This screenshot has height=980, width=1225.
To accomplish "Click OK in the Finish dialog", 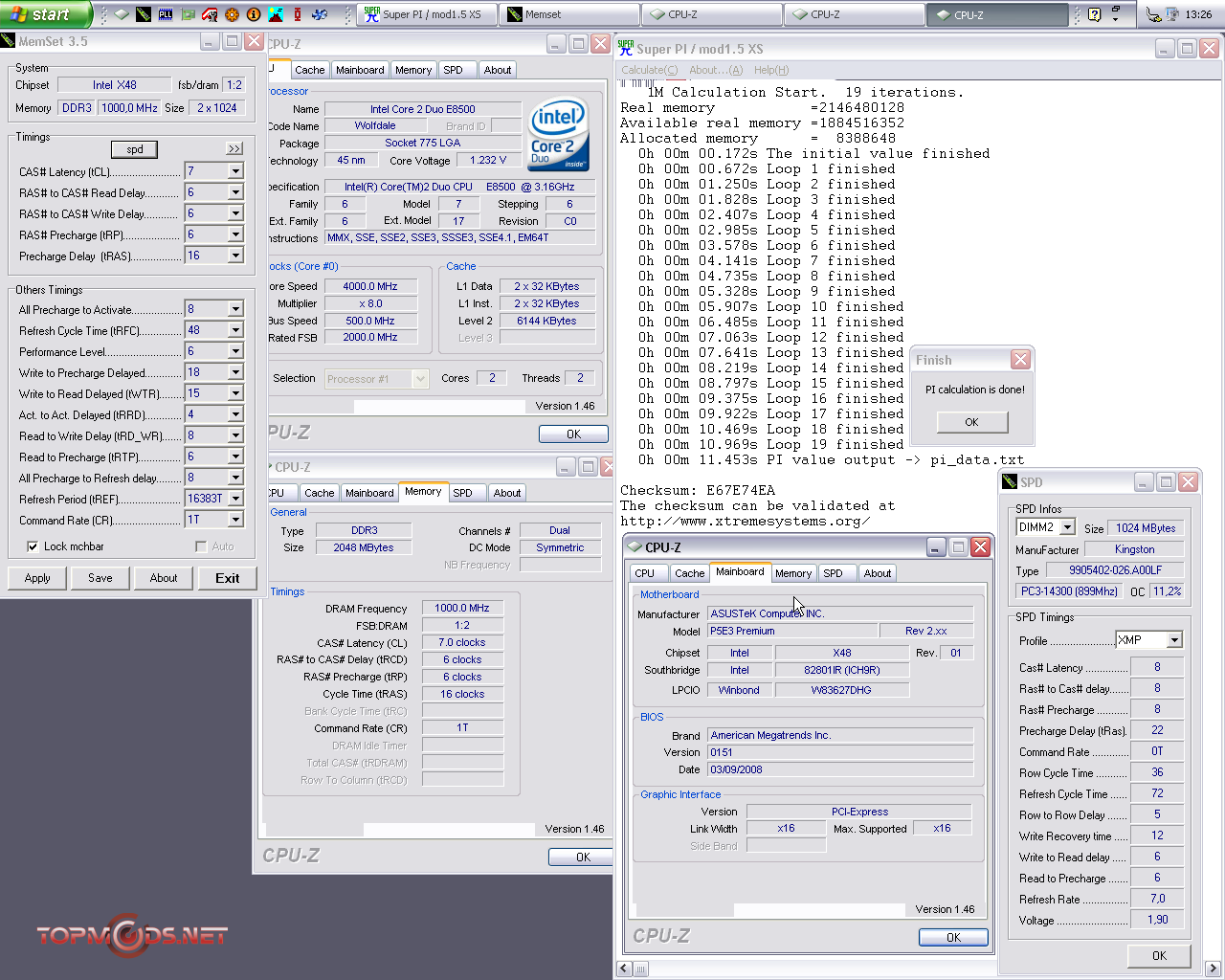I will pos(971,422).
